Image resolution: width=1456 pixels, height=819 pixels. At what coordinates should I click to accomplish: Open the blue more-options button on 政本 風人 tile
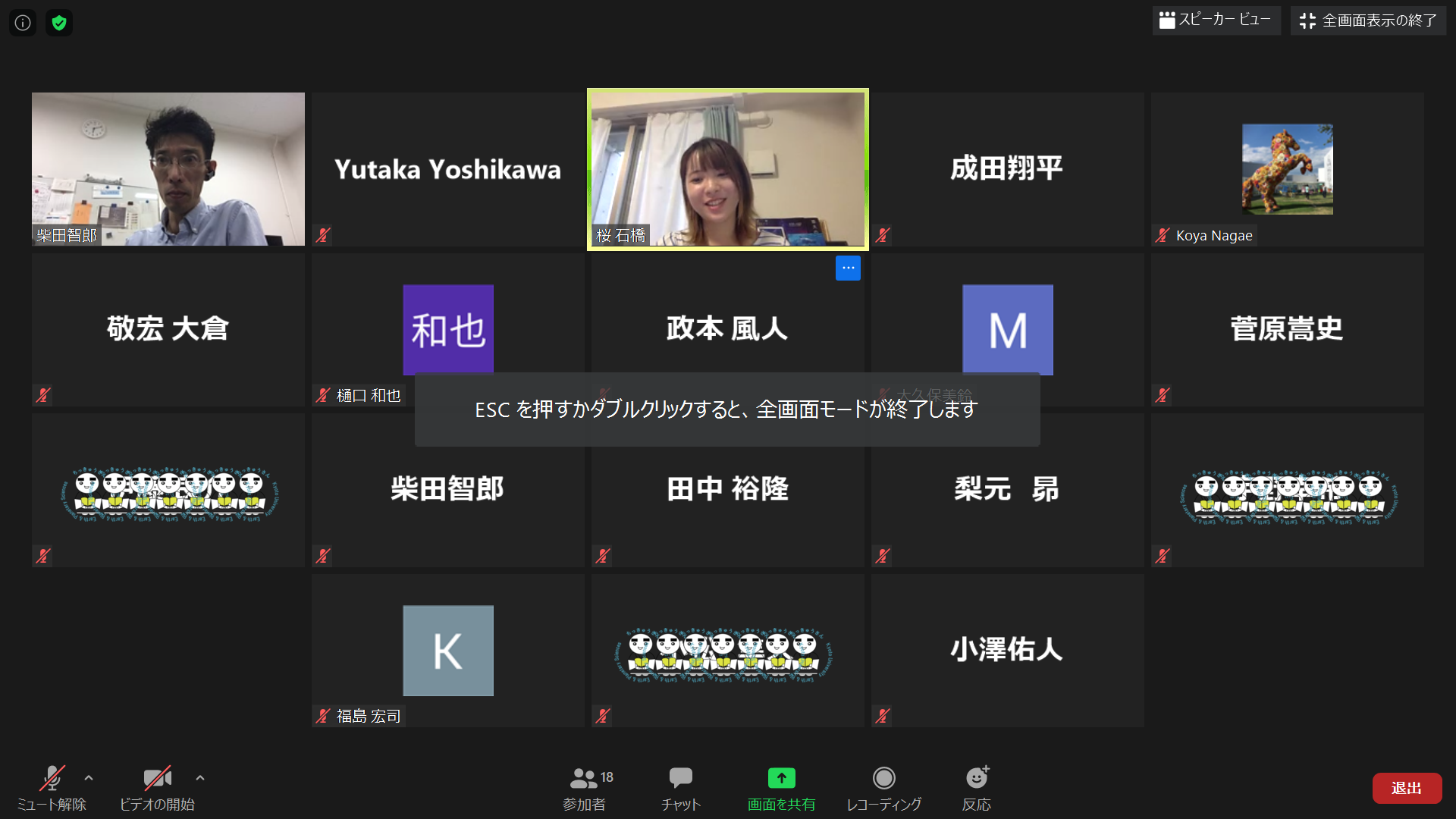click(x=848, y=268)
